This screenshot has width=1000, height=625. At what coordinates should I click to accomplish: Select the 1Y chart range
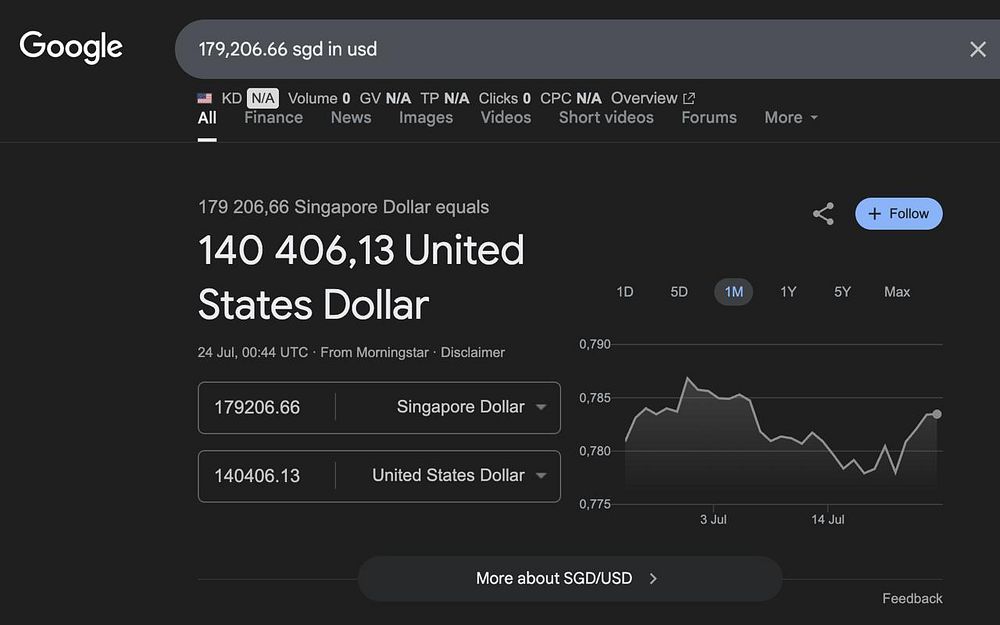coord(788,292)
